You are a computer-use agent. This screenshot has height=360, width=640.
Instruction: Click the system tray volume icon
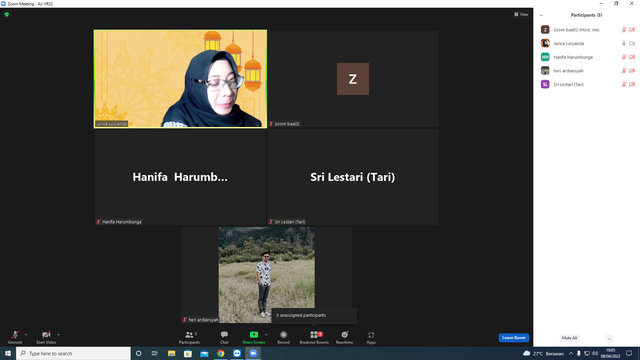[595, 353]
